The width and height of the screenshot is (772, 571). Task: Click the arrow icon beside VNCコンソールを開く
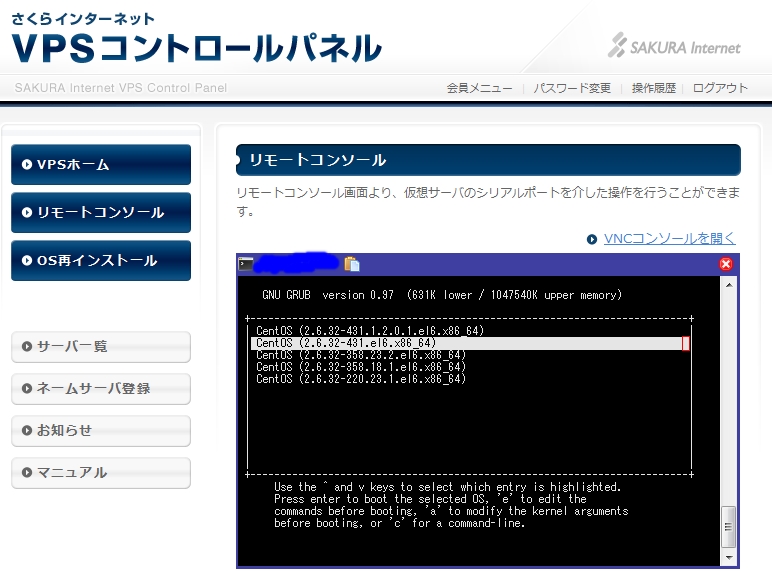[592, 239]
